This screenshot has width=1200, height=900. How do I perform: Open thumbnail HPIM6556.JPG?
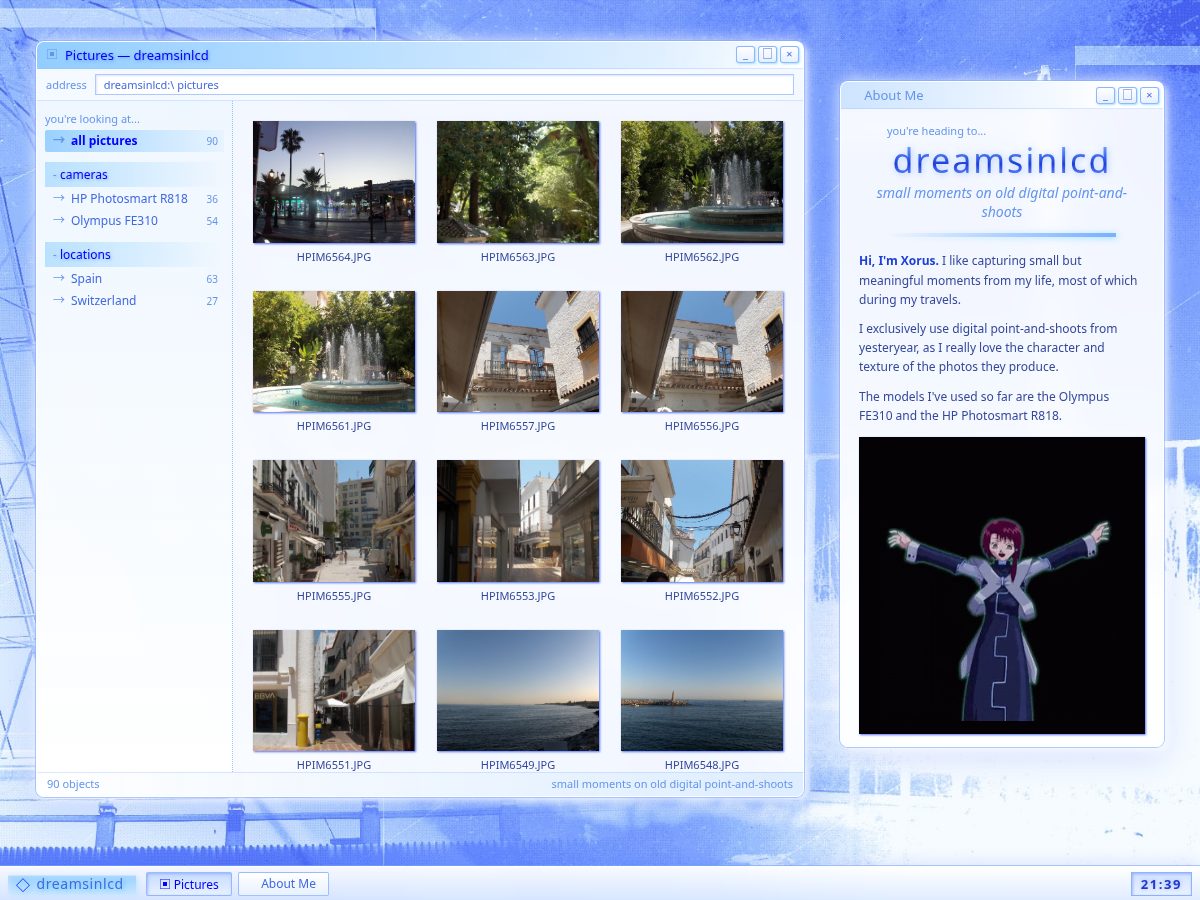coord(702,352)
